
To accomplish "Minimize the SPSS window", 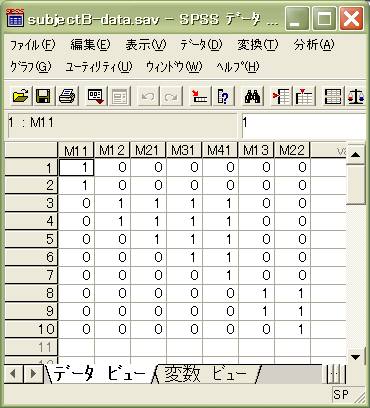I will tap(297, 19).
